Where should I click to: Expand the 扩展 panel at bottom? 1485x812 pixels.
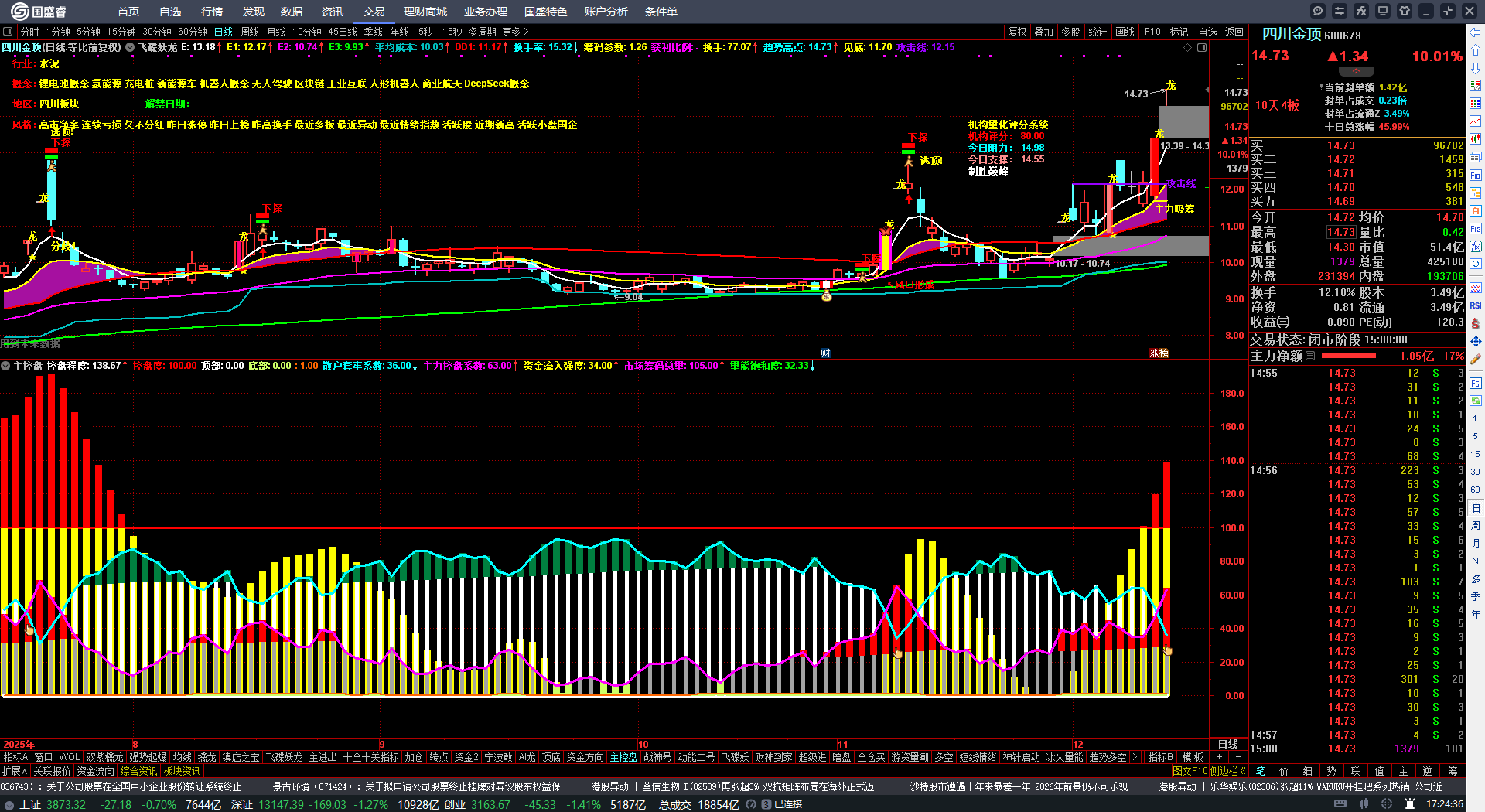14,771
